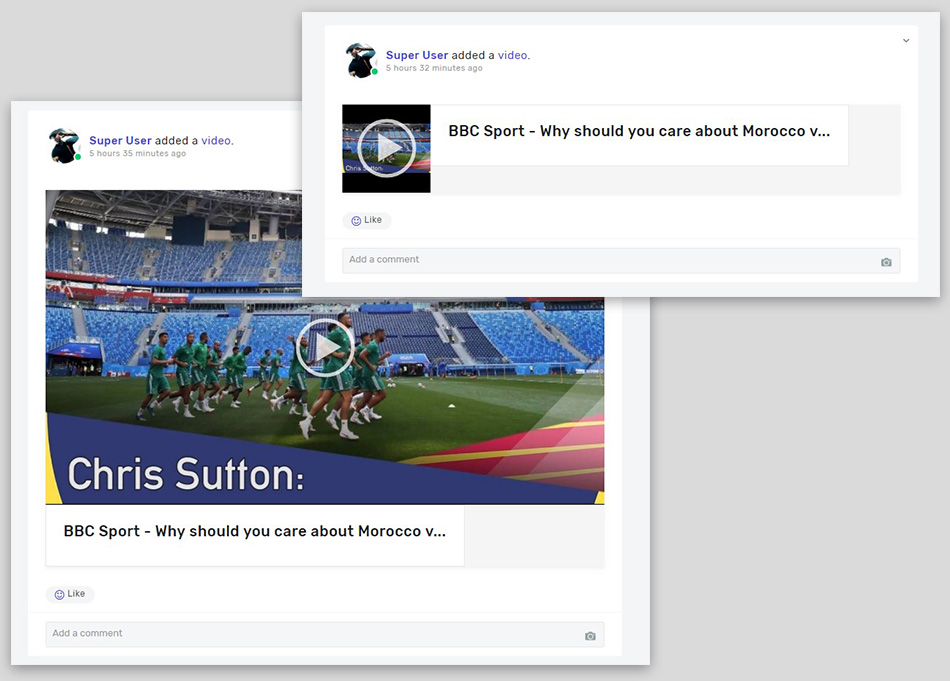Open the post options chevron in the small video post
Image resolution: width=950 pixels, height=681 pixels.
point(906,41)
